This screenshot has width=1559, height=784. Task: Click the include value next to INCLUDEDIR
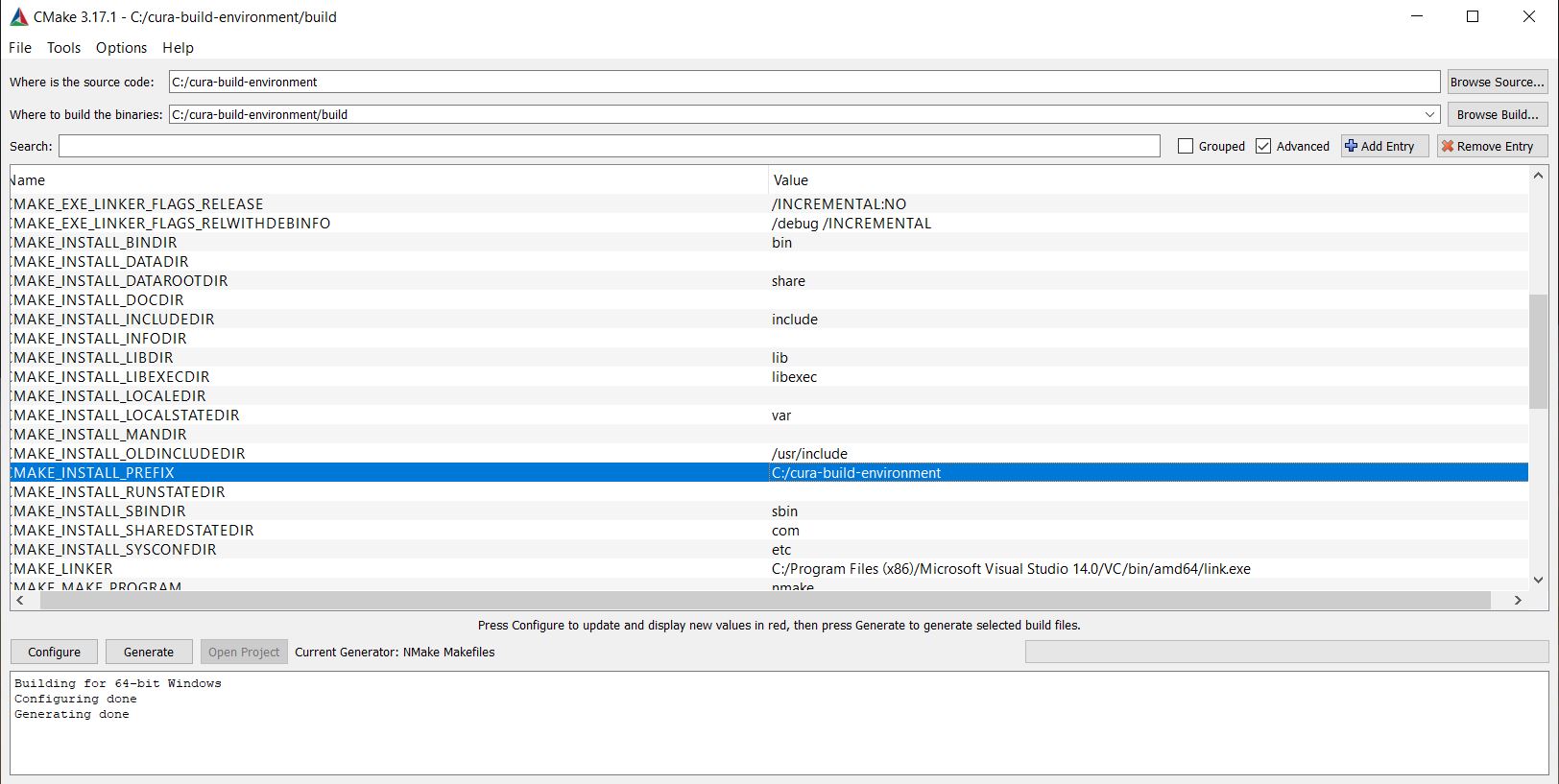(794, 319)
